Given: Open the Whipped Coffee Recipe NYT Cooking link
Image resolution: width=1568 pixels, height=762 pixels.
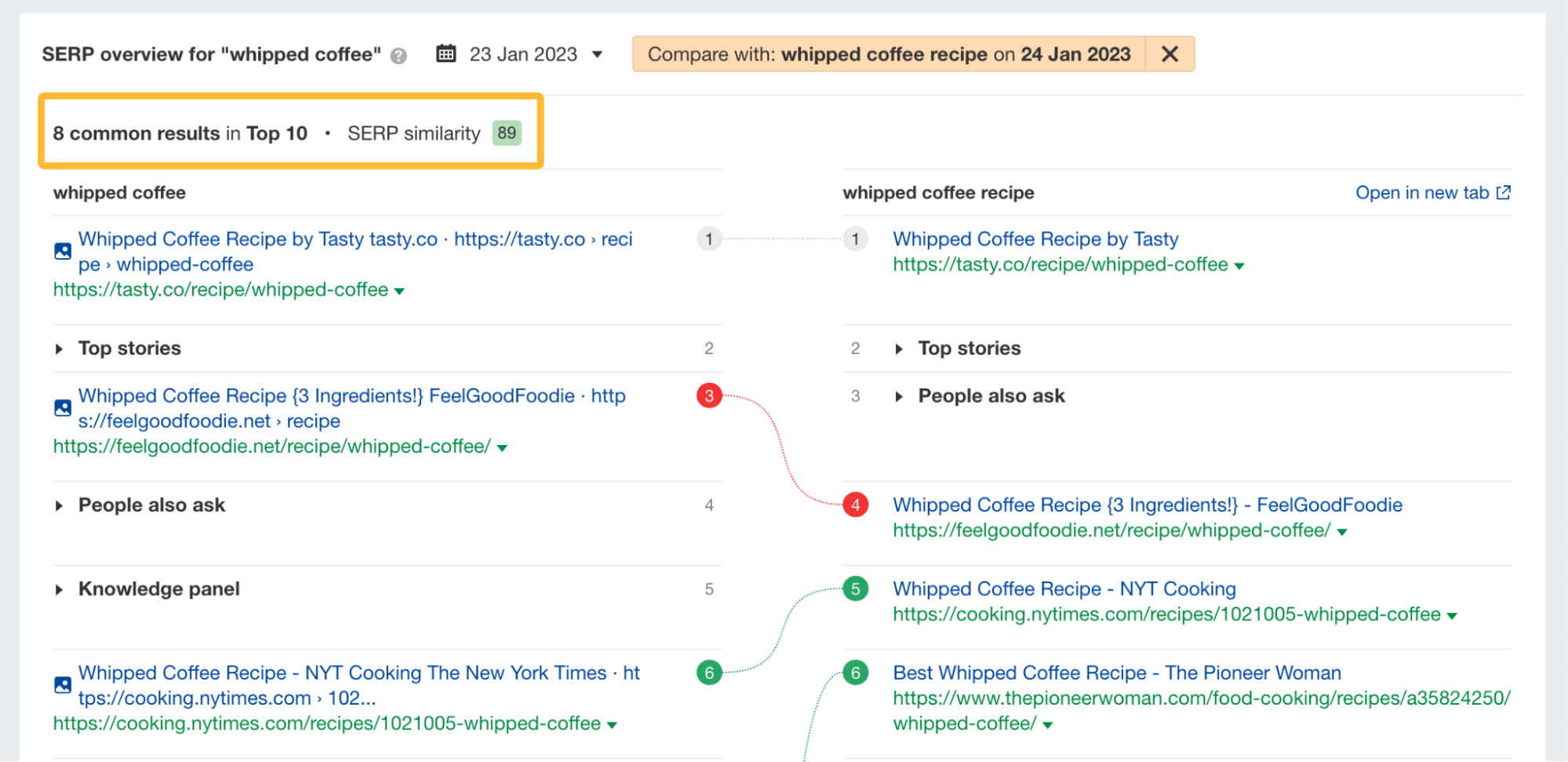Looking at the screenshot, I should pos(1064,589).
